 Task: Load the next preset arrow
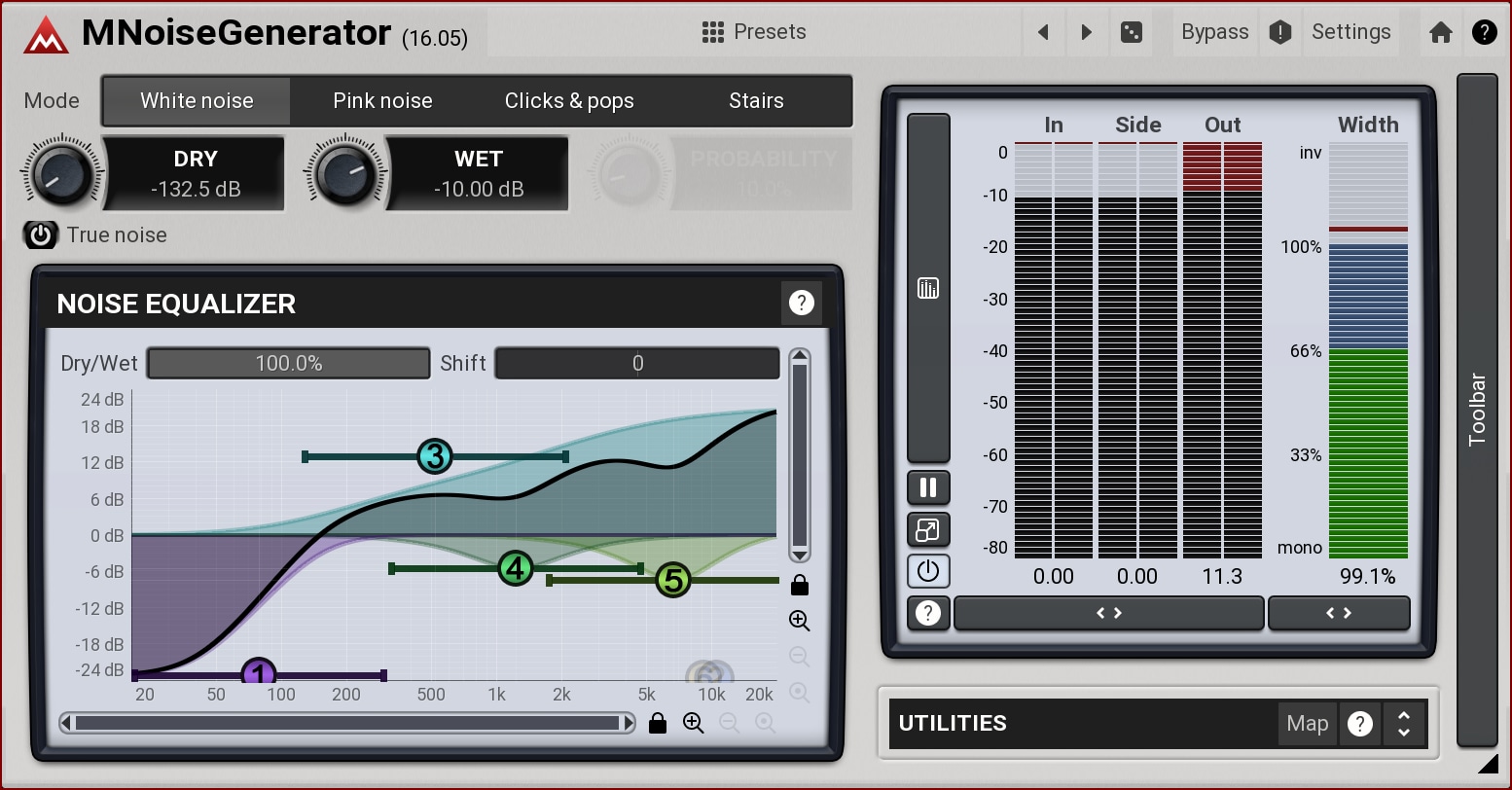pos(1087,32)
